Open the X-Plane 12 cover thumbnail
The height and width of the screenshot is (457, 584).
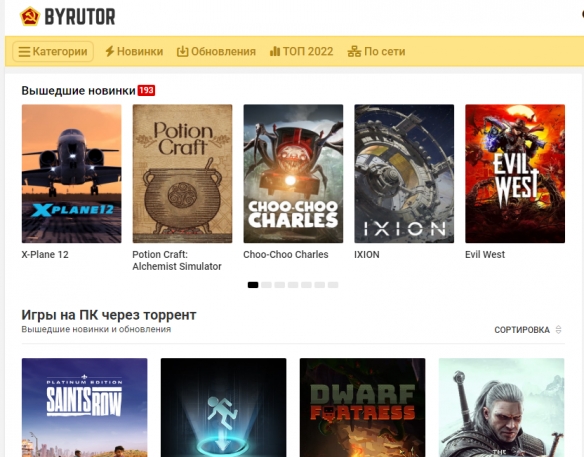(x=72, y=174)
